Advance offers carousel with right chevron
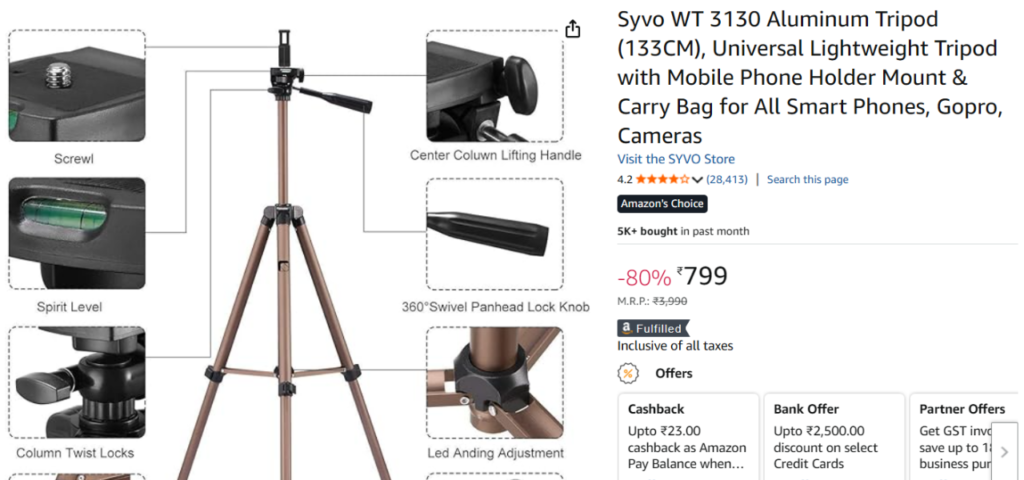 click(1004, 451)
